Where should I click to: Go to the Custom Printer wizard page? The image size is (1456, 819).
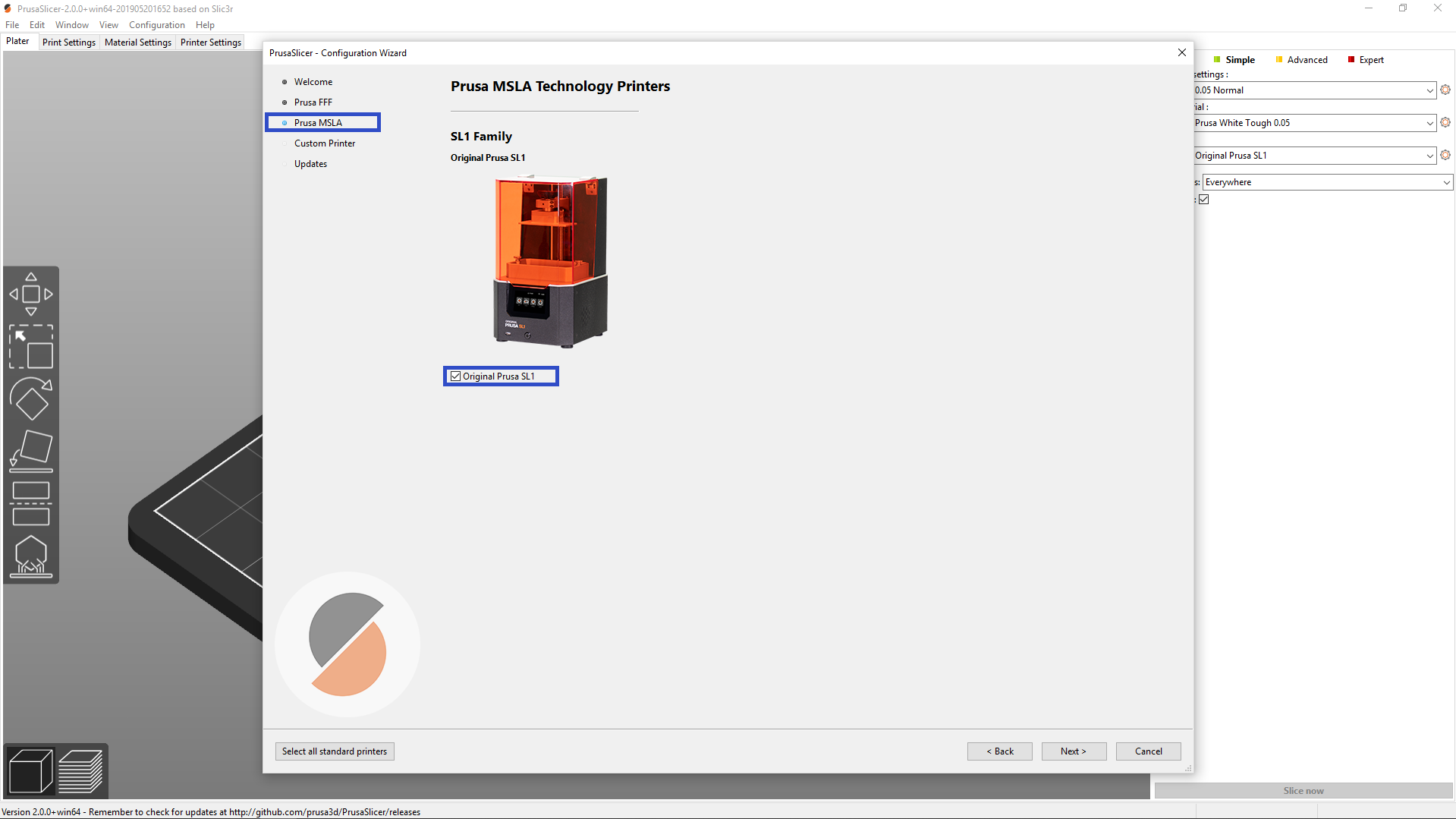325,143
